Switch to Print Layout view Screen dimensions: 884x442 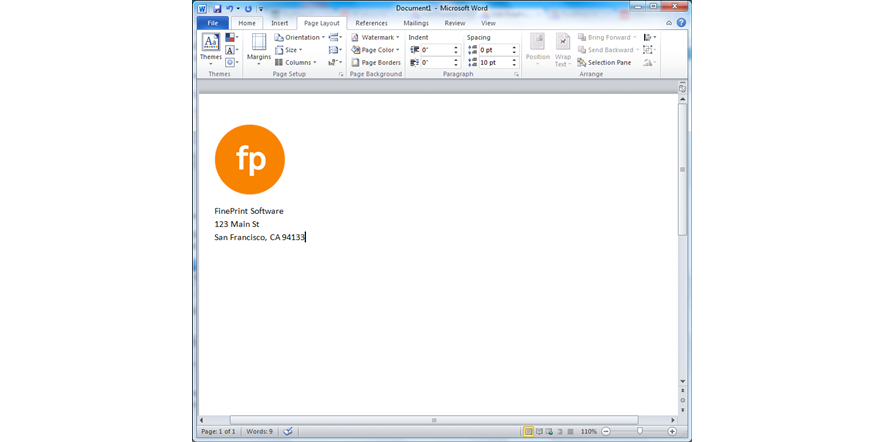(528, 431)
